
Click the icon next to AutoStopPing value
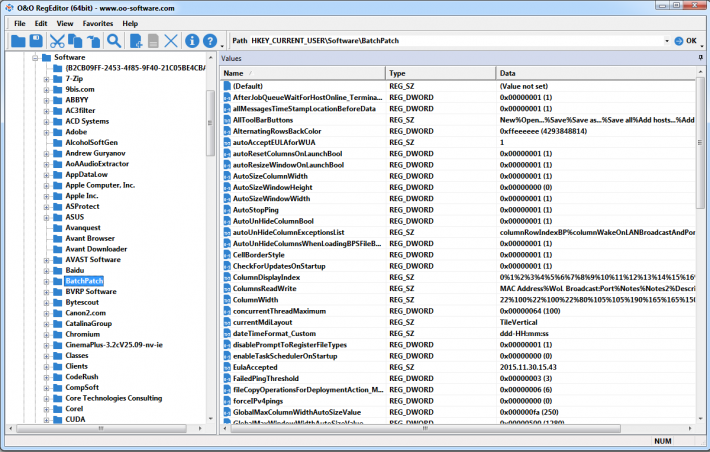(227, 210)
